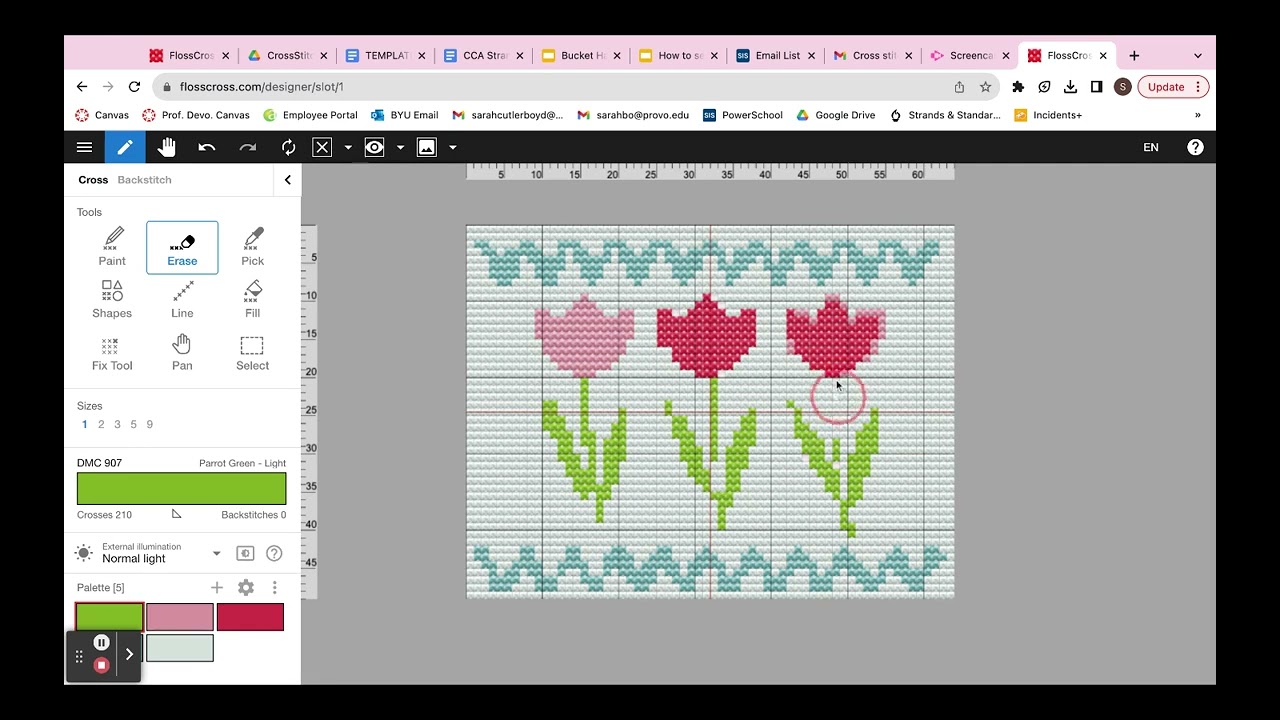The image size is (1280, 720).
Task: Change language via EN button
Action: click(x=1151, y=147)
